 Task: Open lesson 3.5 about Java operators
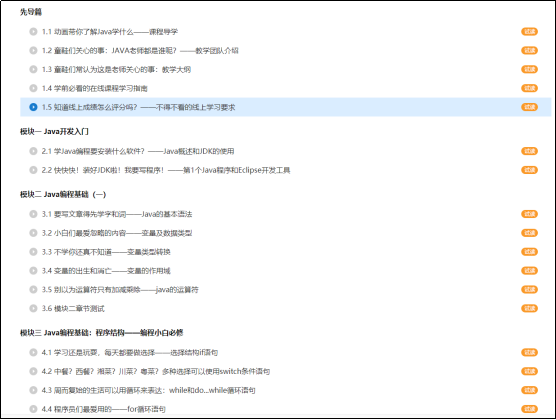pos(120,289)
